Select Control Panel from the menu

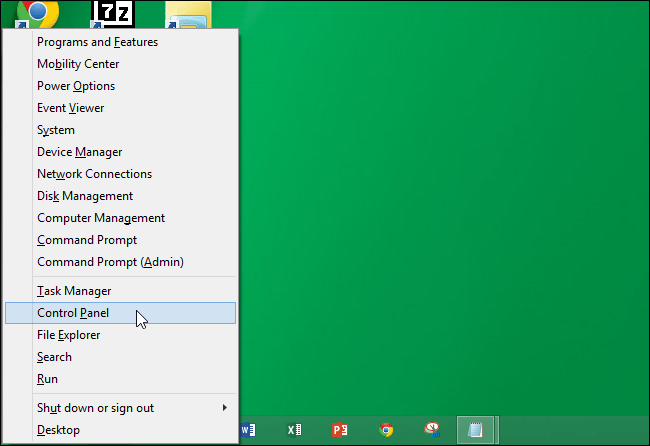pyautogui.click(x=120, y=313)
